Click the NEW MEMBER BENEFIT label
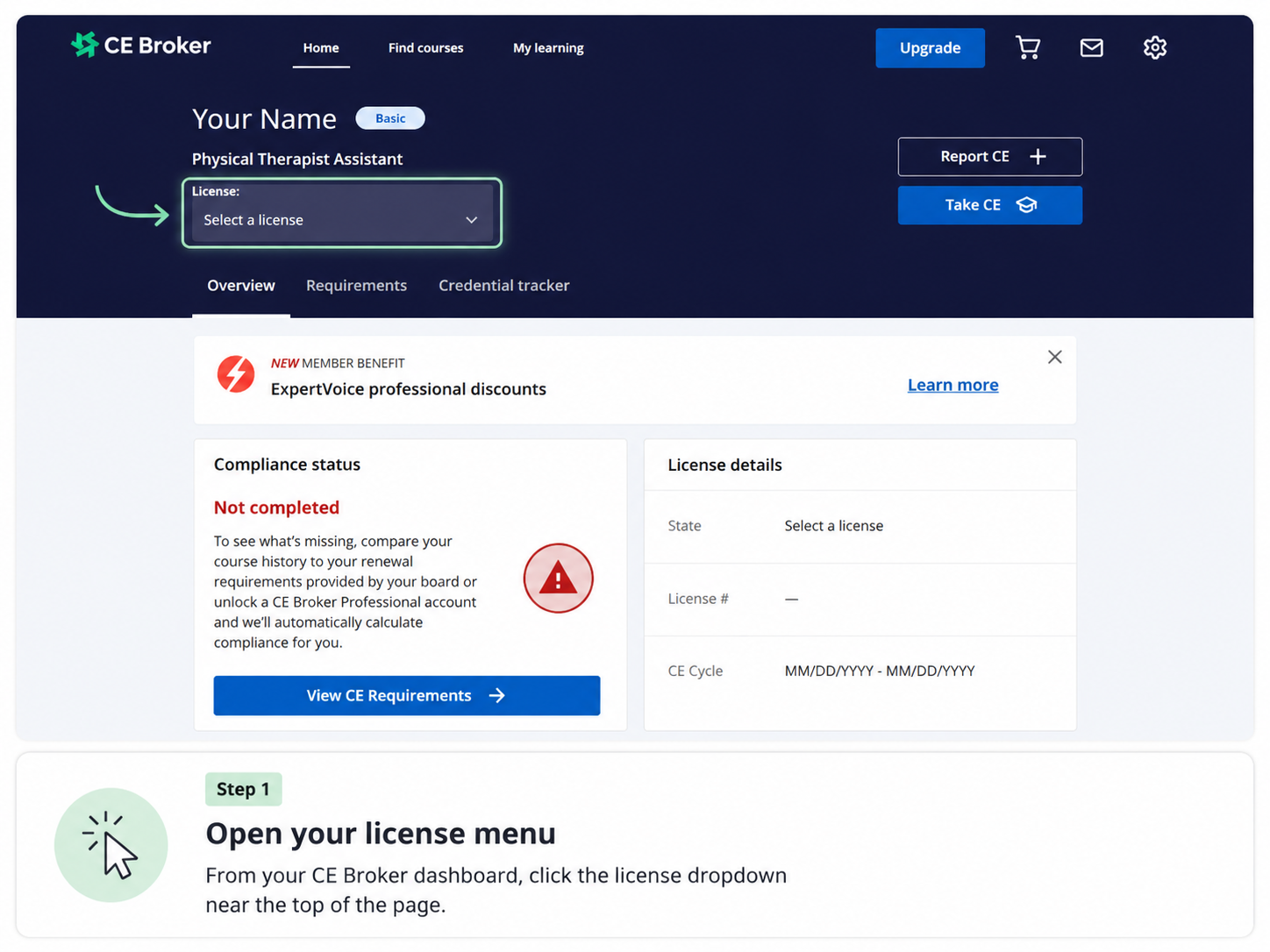Screen dimensions: 1270x952 click(338, 363)
